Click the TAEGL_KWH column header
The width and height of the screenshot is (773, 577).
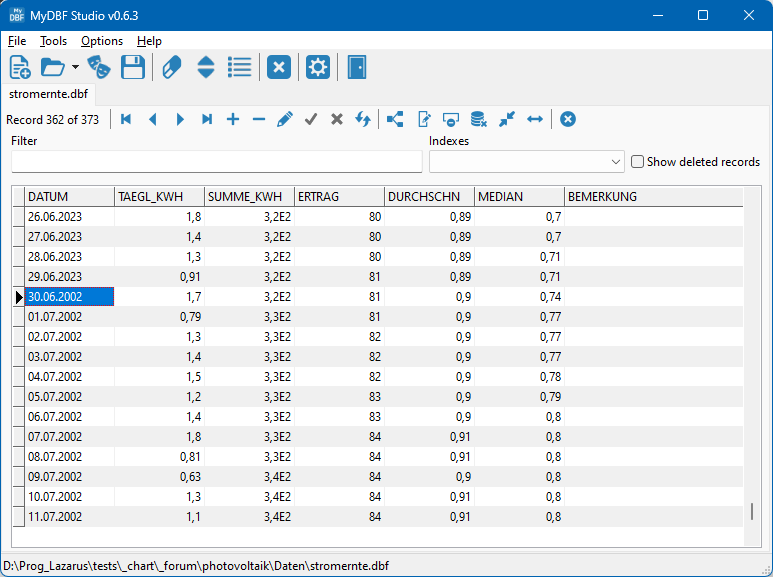click(159, 197)
